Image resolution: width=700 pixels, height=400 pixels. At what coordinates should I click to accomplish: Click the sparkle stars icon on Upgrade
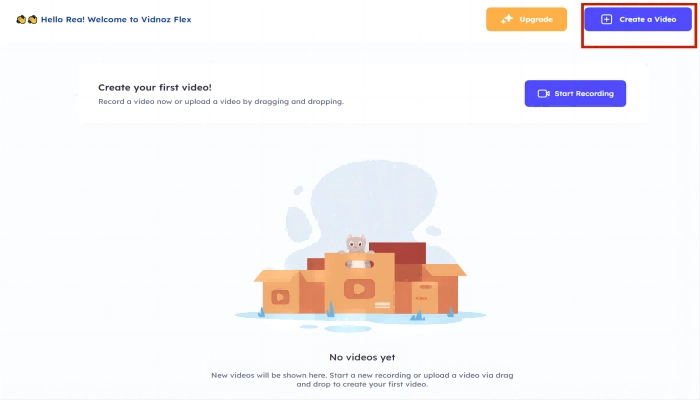pos(507,19)
